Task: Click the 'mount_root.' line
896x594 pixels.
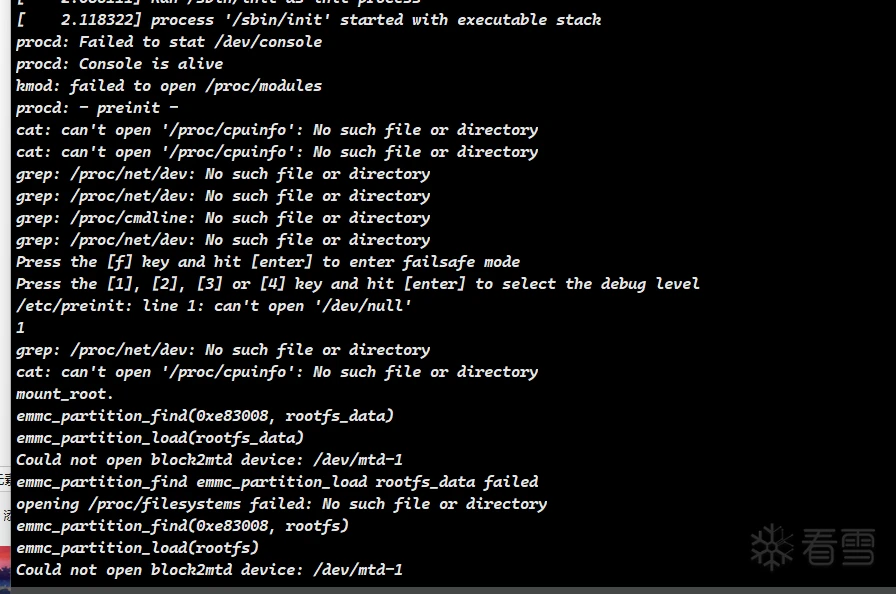Action: click(x=65, y=394)
